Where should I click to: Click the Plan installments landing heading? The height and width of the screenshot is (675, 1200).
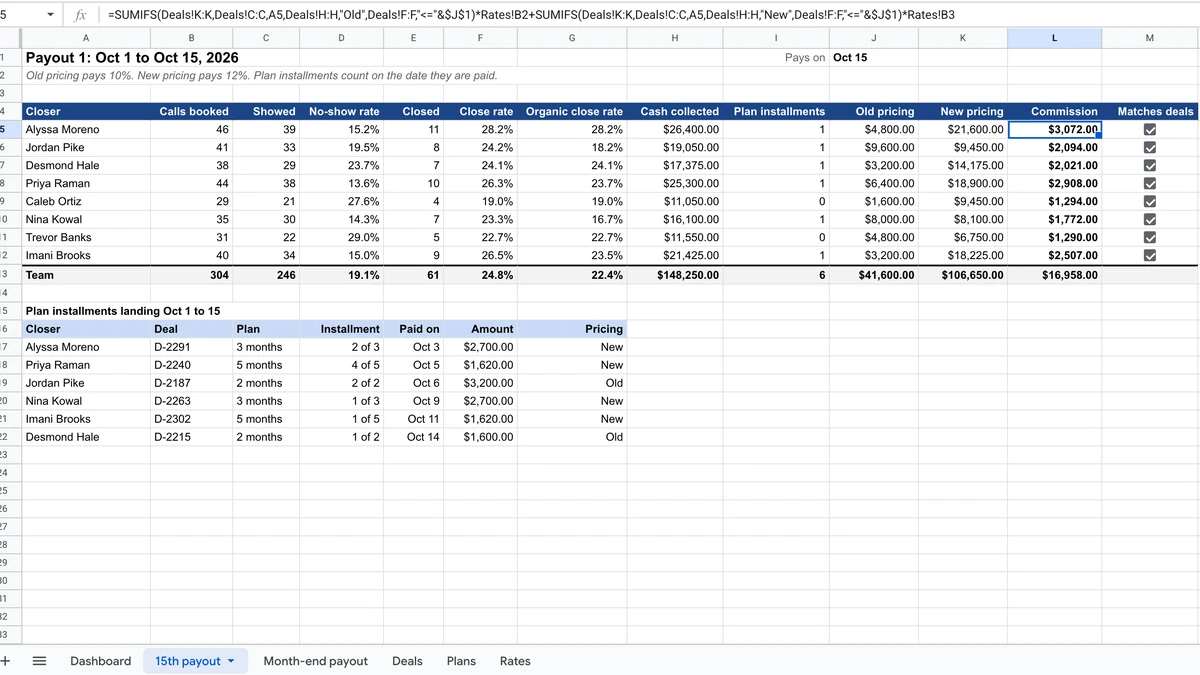pos(123,311)
